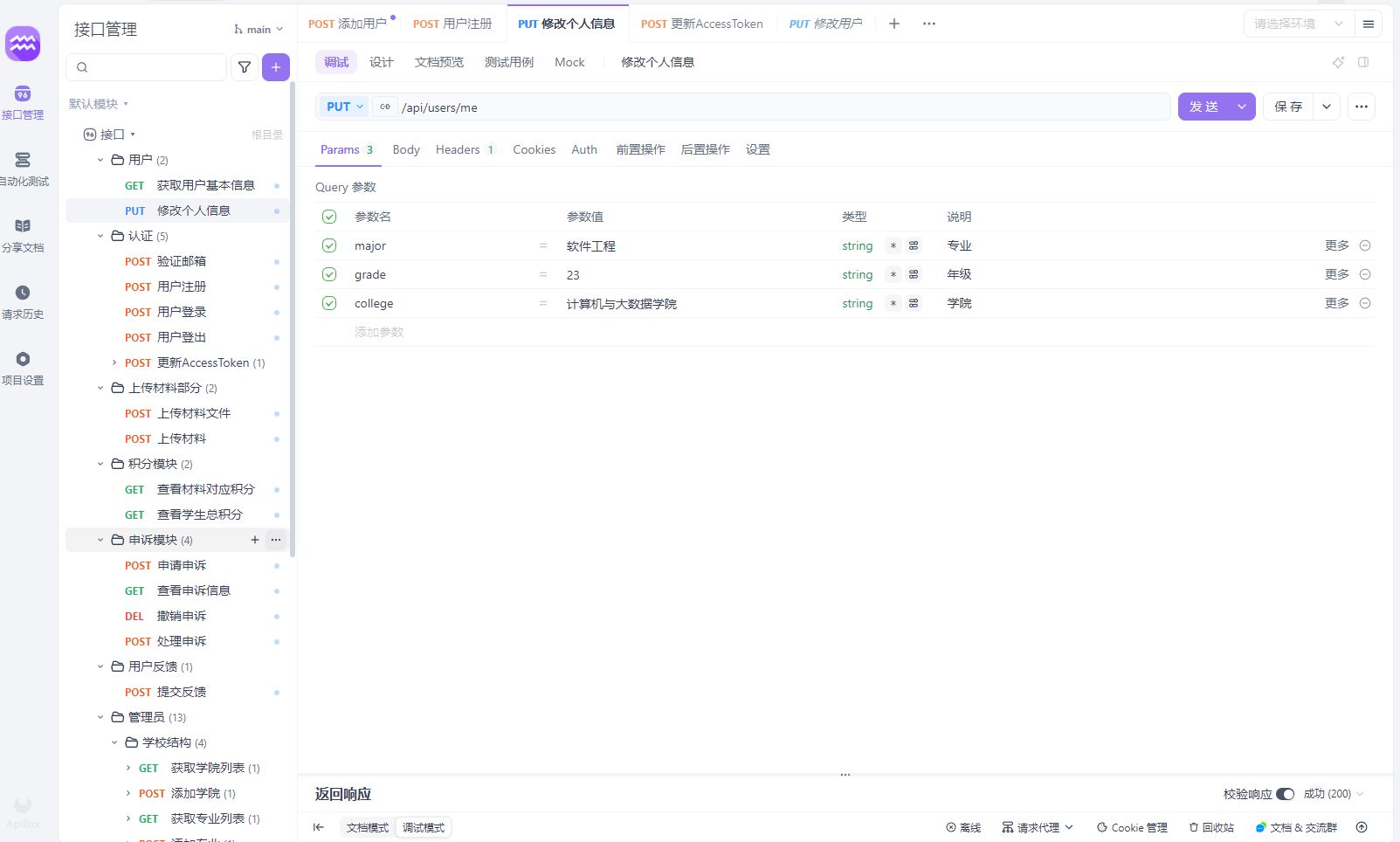Collapse the 用户 folder
The width and height of the screenshot is (1400, 842).
100,160
